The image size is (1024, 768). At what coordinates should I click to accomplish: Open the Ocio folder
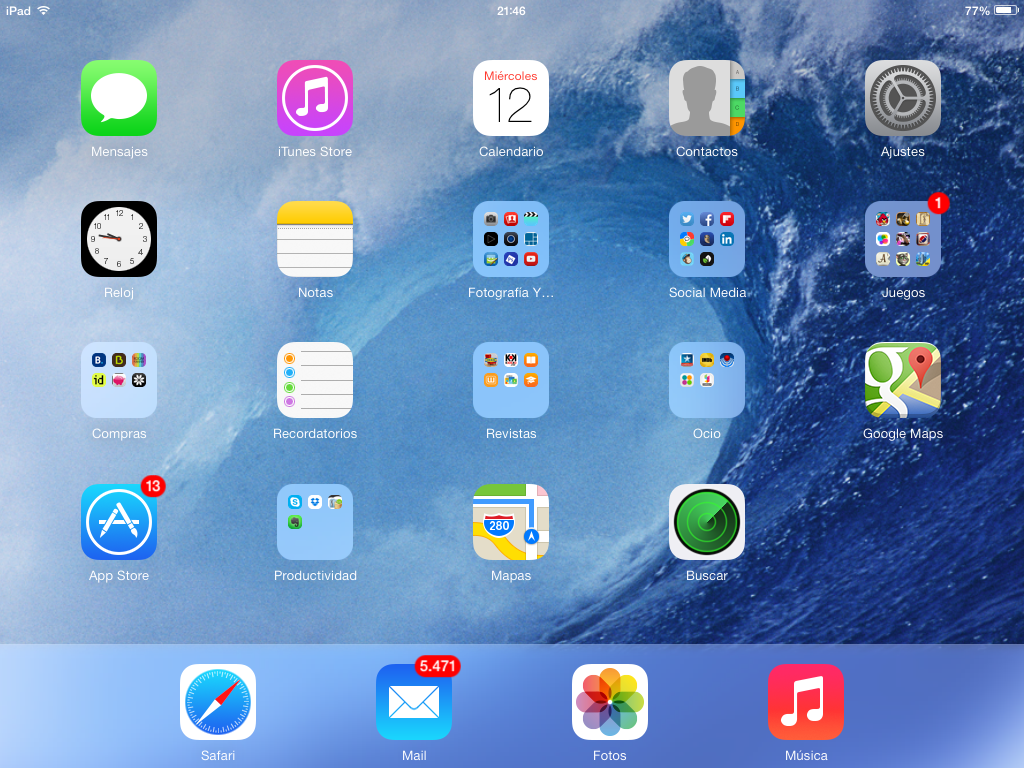(707, 380)
